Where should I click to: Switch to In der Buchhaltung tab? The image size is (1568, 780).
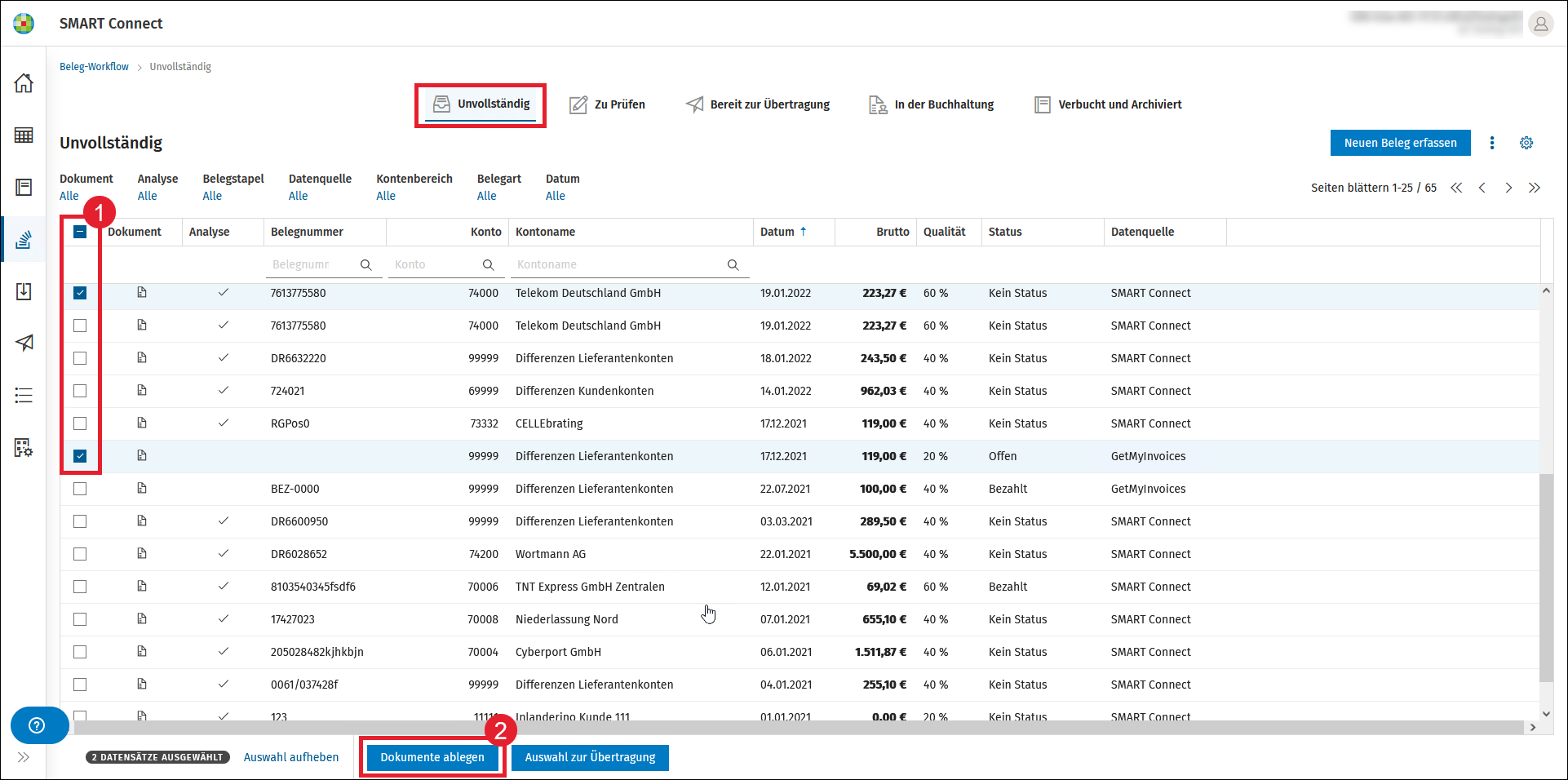tap(931, 104)
